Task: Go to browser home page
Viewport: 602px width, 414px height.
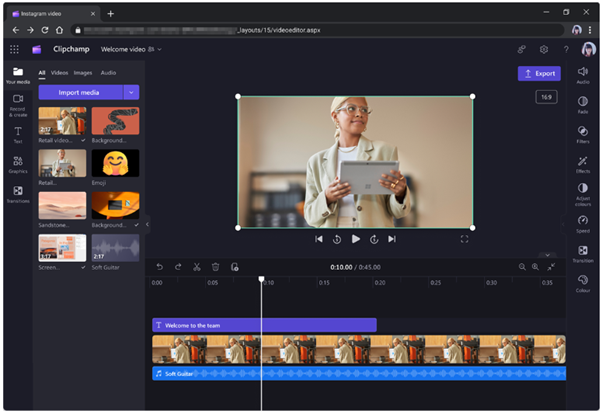Action: coord(60,30)
